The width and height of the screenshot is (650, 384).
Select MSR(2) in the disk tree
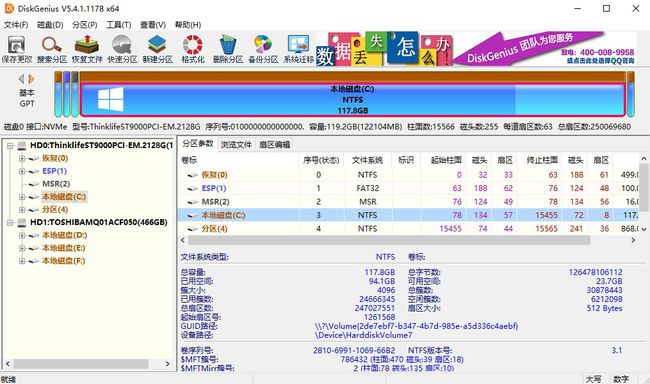coord(56,184)
